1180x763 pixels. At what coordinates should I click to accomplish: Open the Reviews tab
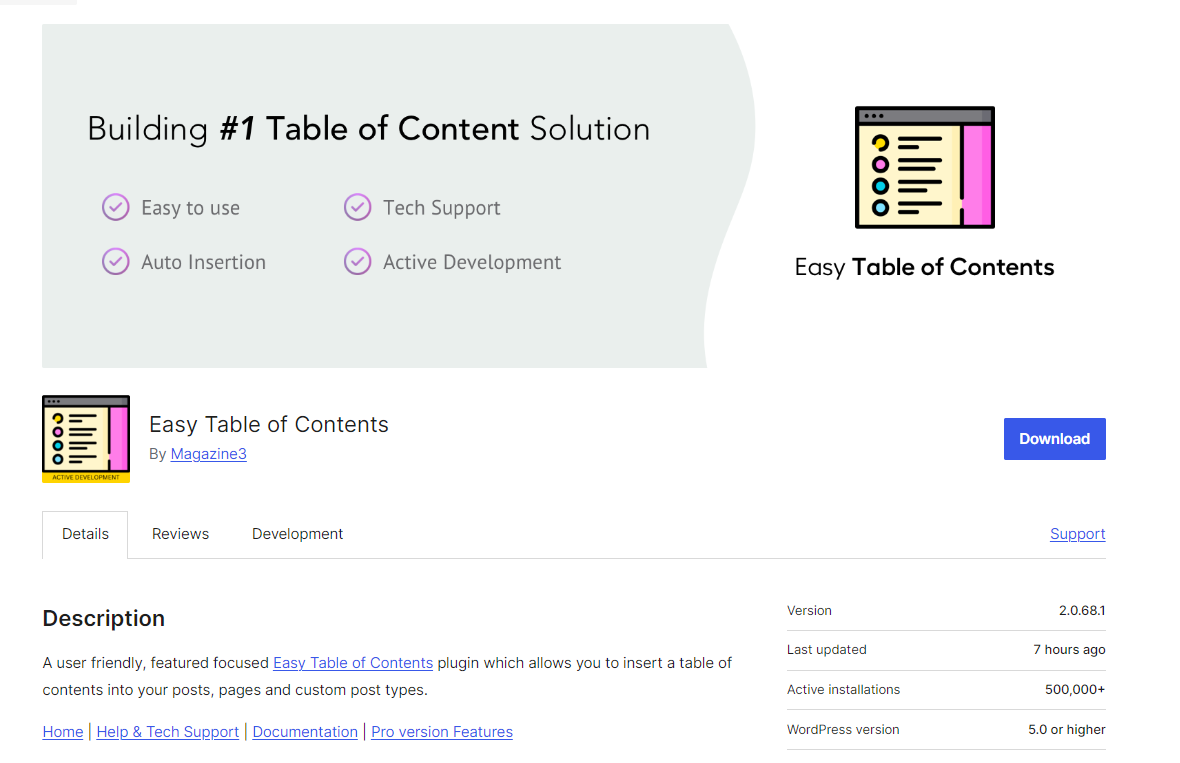point(181,534)
